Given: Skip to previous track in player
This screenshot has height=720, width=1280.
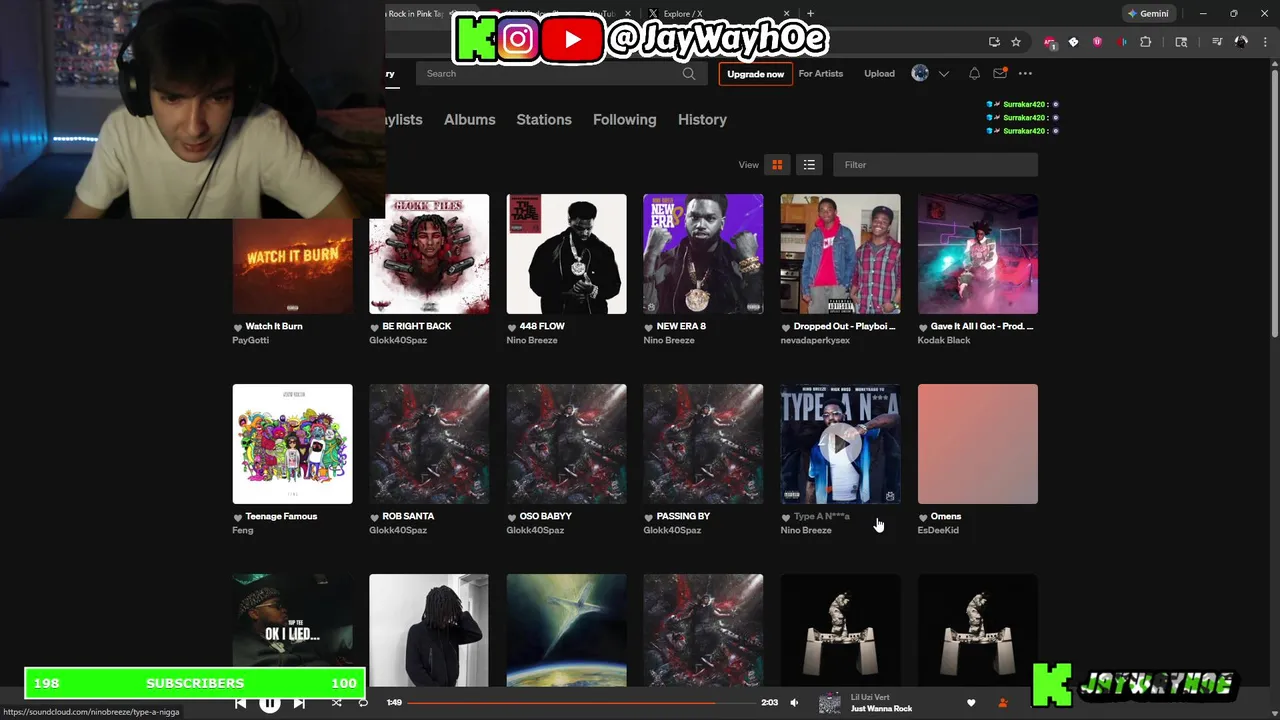Looking at the screenshot, I should coord(241,703).
